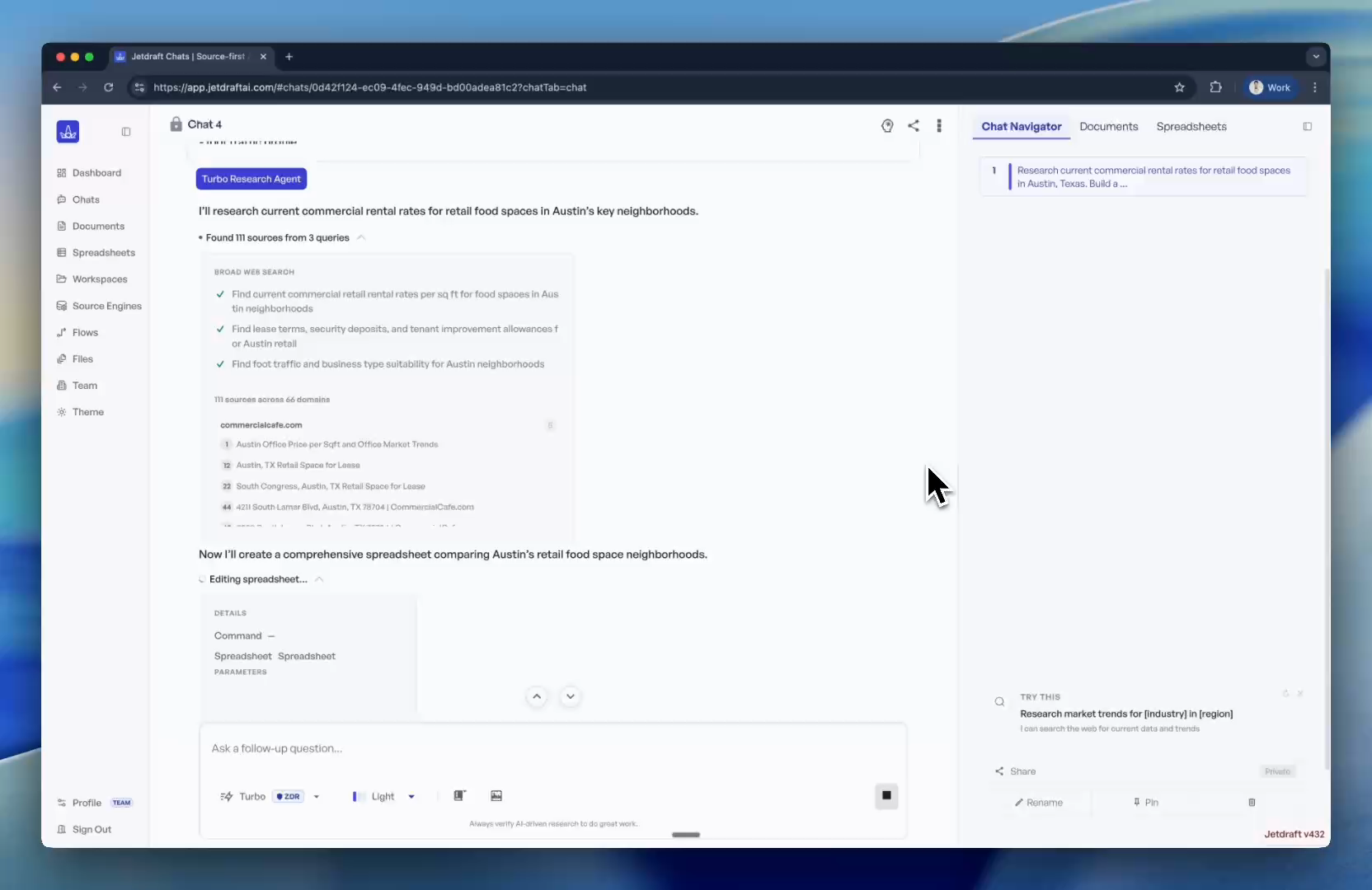Image resolution: width=1372 pixels, height=890 pixels.
Task: Toggle the sidebar collapse control
Action: 125,131
